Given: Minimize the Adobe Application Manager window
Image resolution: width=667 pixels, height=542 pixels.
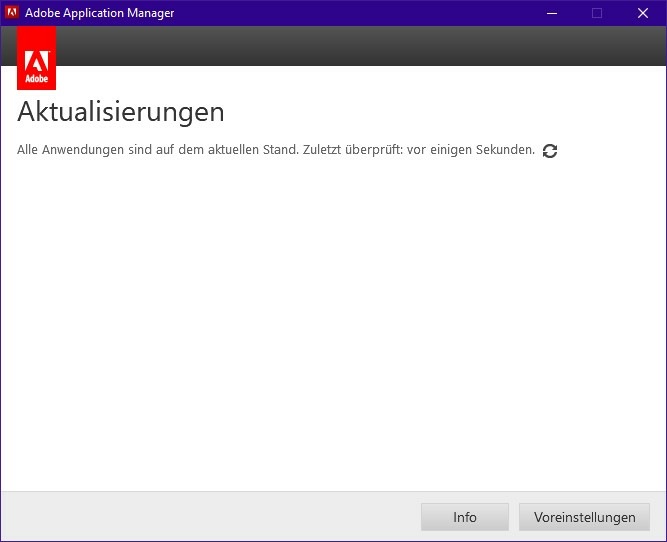Looking at the screenshot, I should 551,13.
